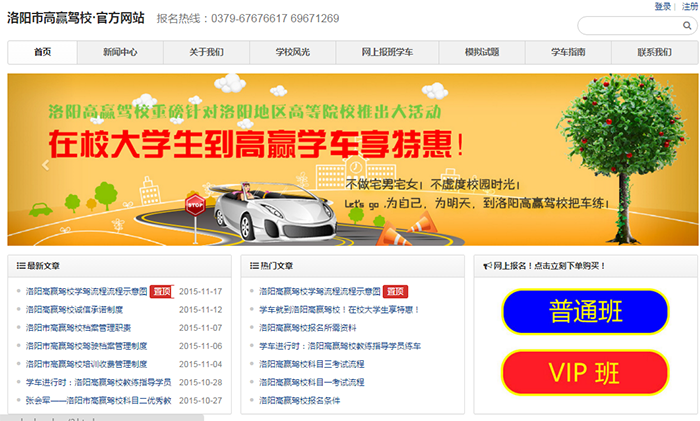This screenshot has height=421, width=700.
Task: Click the megaphone icon beside 网上报名
Action: coord(486,266)
